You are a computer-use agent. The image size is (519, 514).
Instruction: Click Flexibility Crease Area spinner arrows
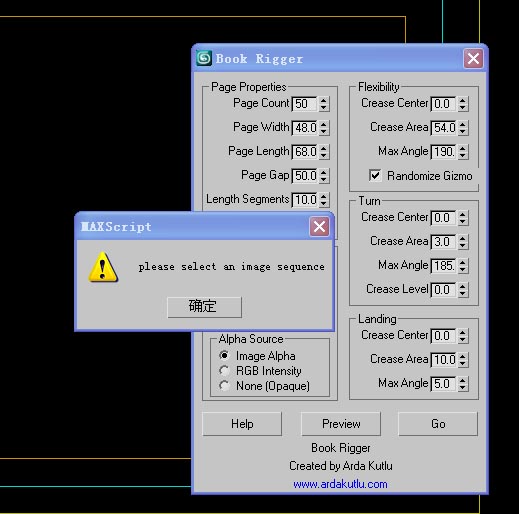(x=463, y=128)
